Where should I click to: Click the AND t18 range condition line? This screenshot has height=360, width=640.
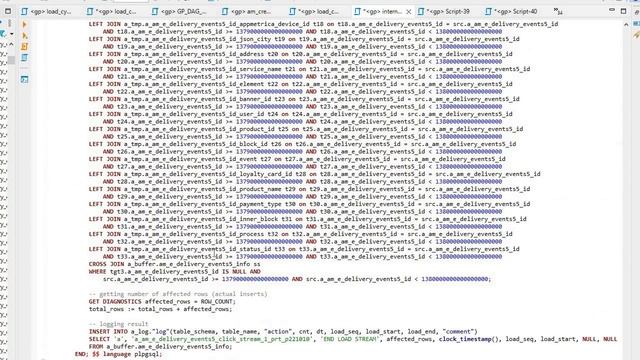[302, 31]
